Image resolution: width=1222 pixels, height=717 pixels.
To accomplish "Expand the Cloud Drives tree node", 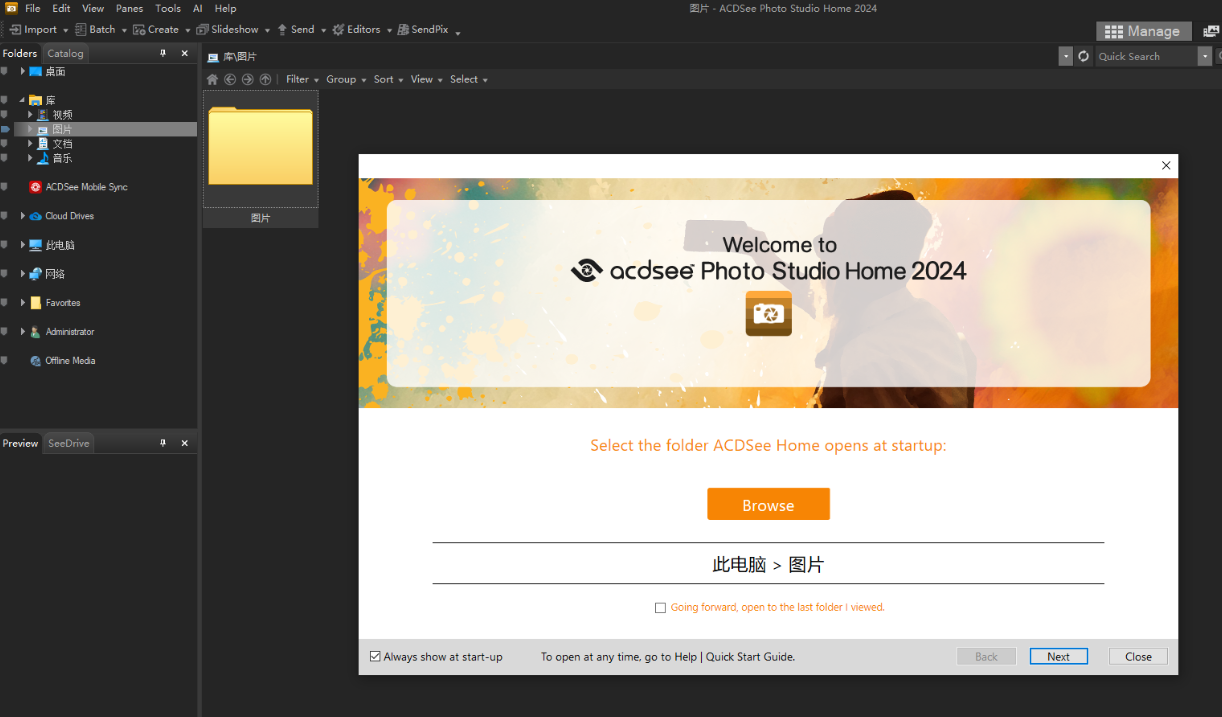I will coord(23,216).
